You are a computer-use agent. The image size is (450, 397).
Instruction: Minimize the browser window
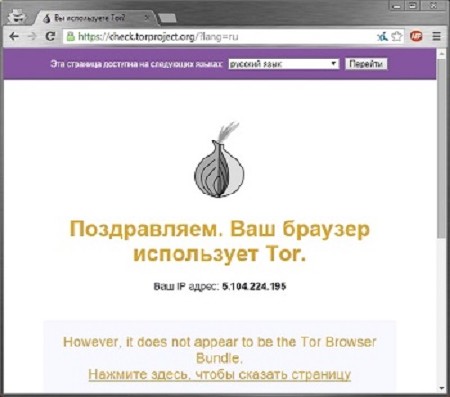tap(397, 5)
